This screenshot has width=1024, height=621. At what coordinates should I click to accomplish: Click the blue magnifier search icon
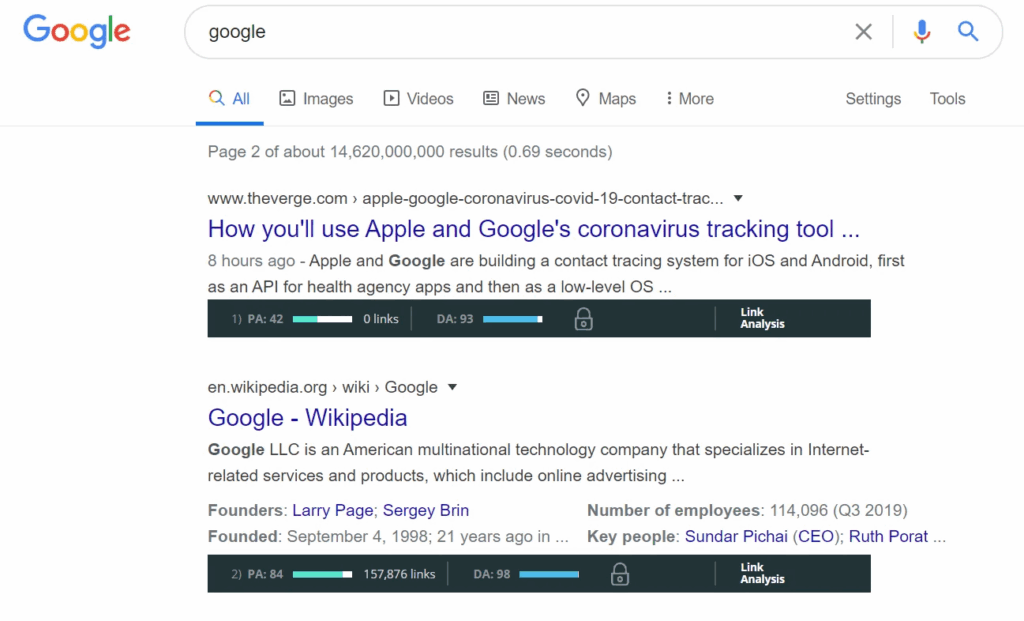pos(968,31)
